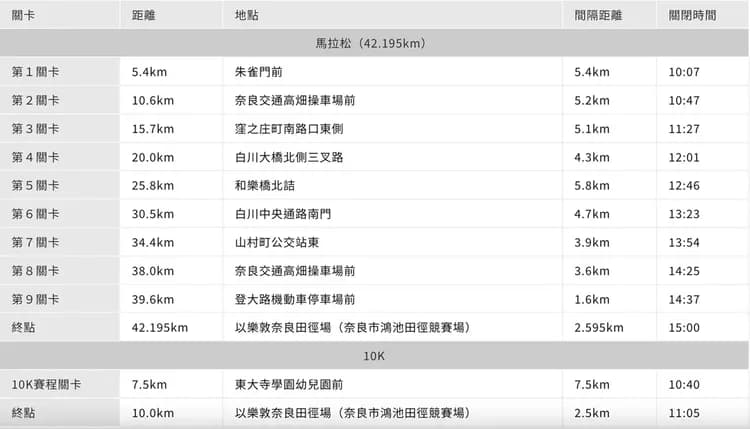Click the 第 6 關卡 row label
Image resolution: width=750 pixels, height=429 pixels.
point(35,214)
